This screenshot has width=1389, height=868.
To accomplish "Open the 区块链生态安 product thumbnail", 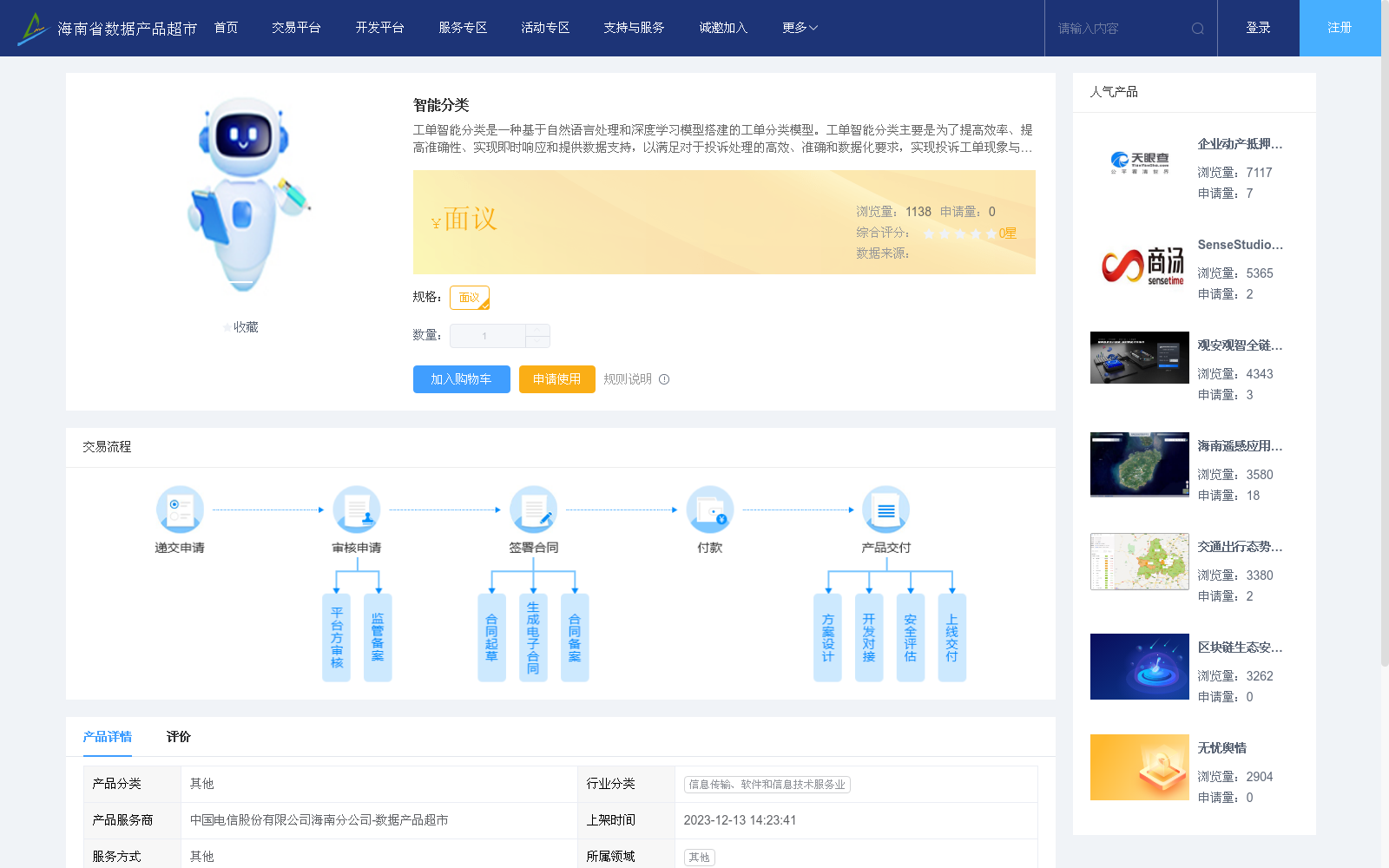I will point(1140,667).
